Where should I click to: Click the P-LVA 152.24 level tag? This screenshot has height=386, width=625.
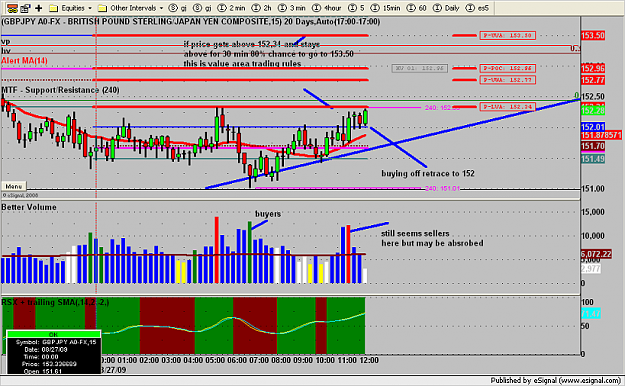pyautogui.click(x=507, y=107)
